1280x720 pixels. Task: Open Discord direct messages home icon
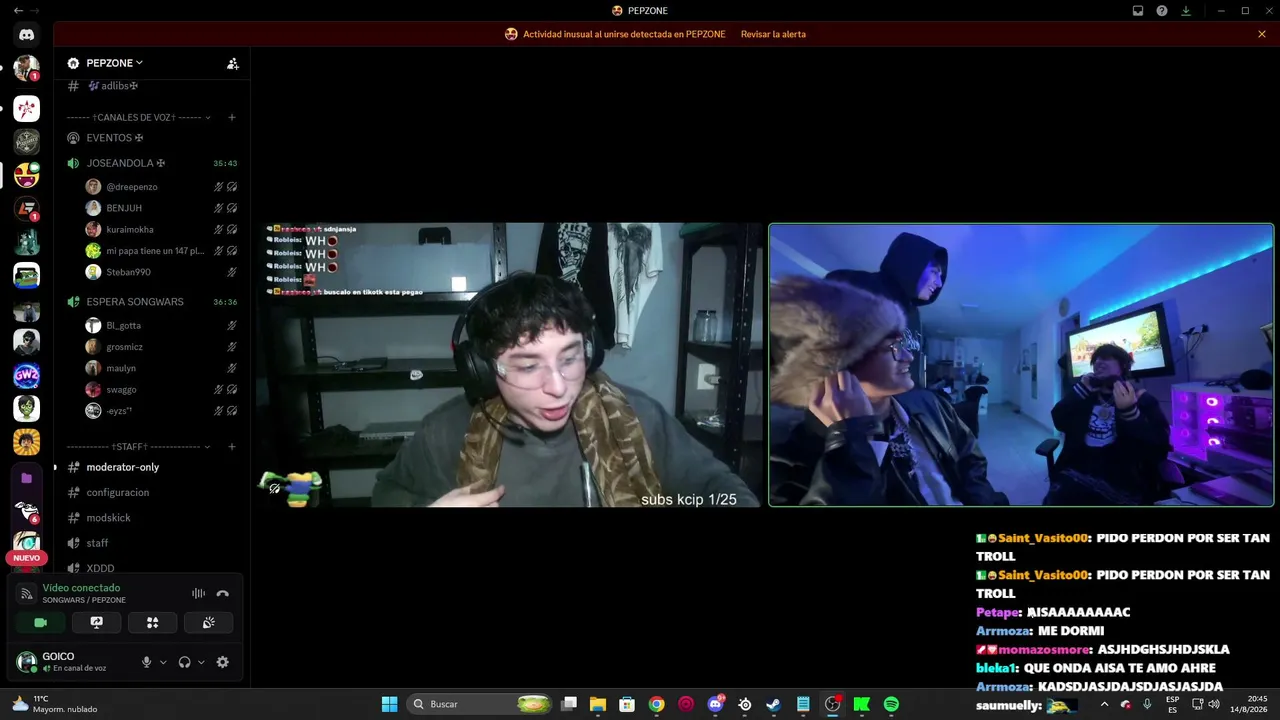click(x=27, y=35)
